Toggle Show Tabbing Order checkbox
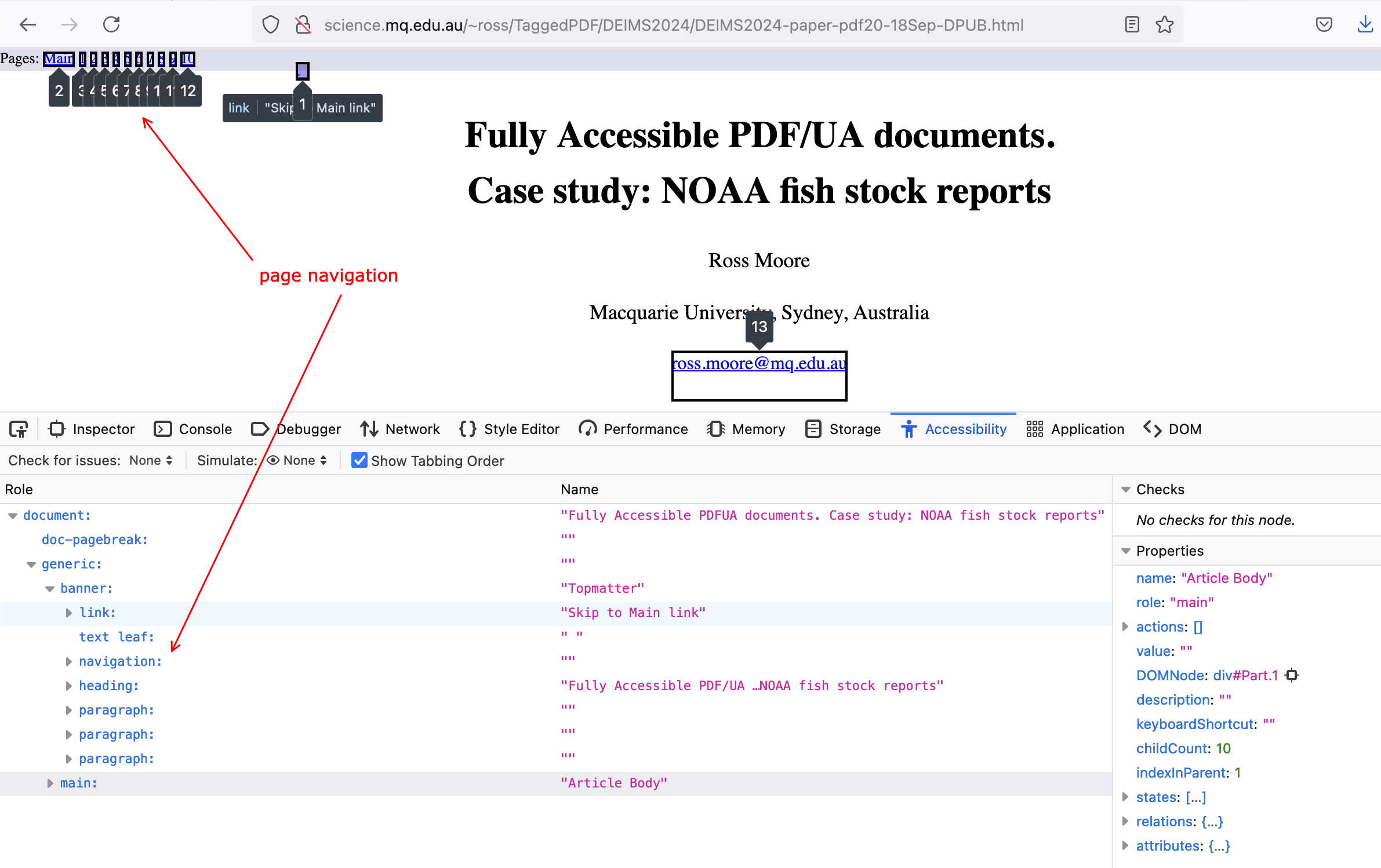Viewport: 1381px width, 868px height. click(x=358, y=460)
